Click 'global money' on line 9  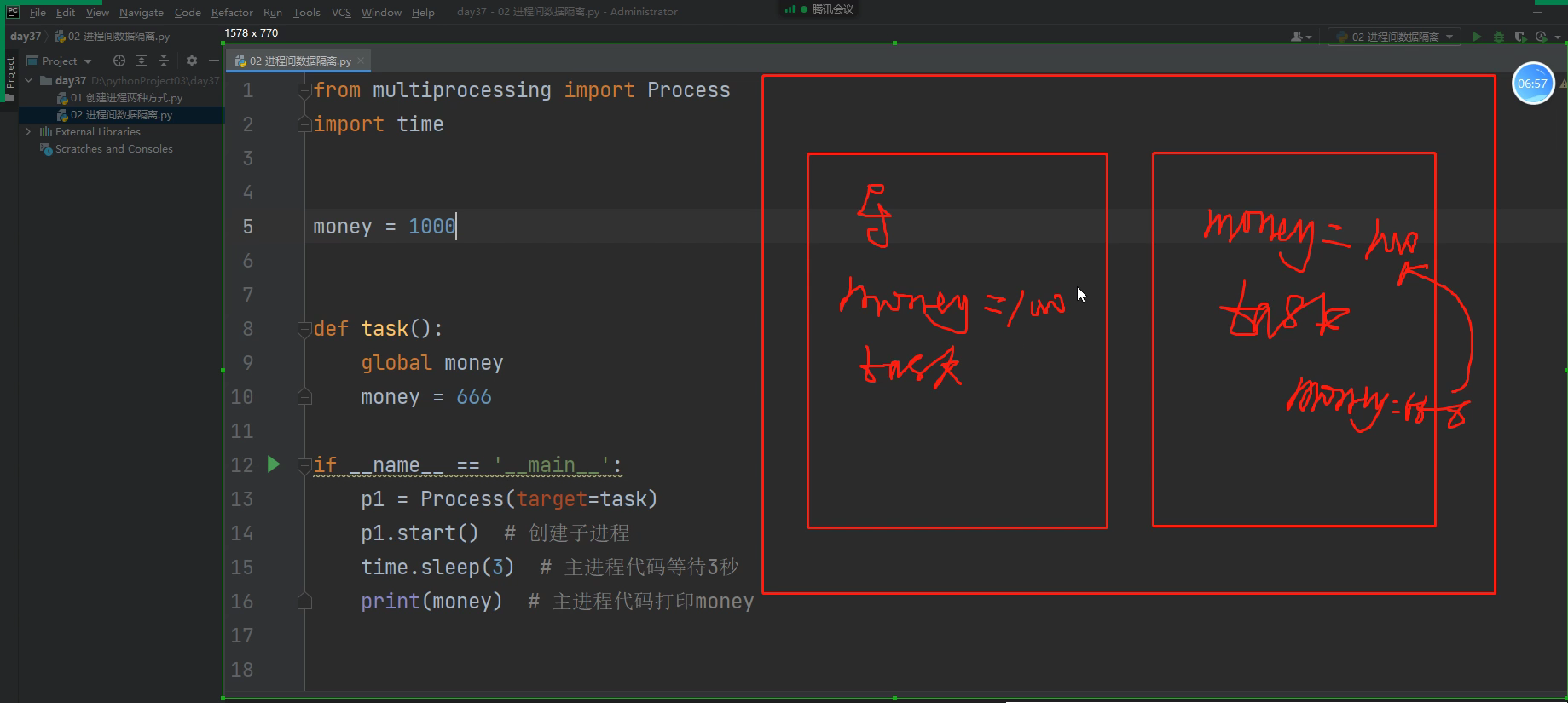(432, 363)
